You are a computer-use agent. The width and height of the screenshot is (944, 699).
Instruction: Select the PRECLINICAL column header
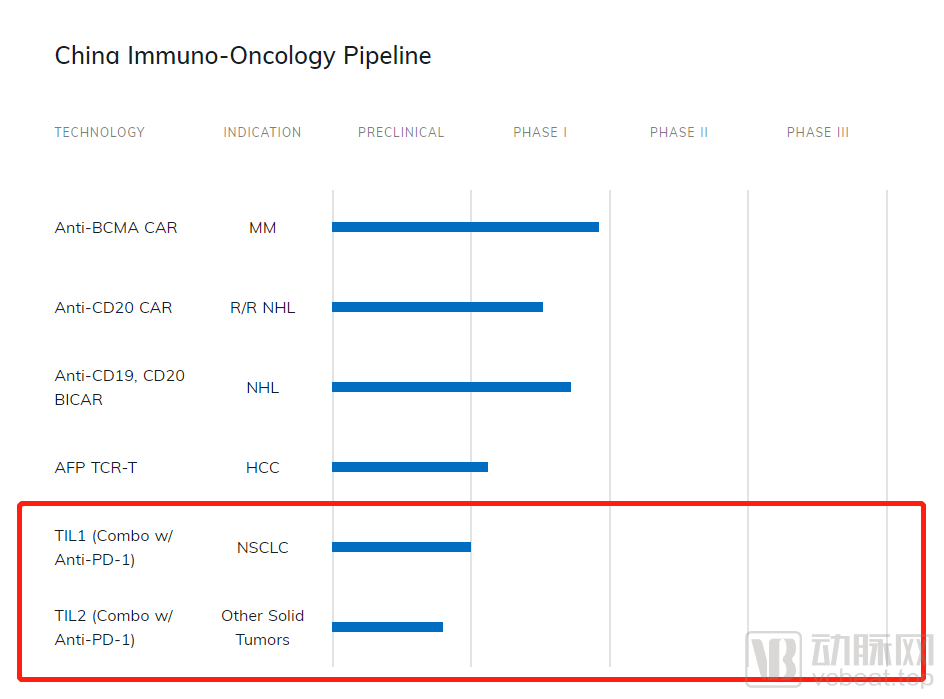coord(401,132)
